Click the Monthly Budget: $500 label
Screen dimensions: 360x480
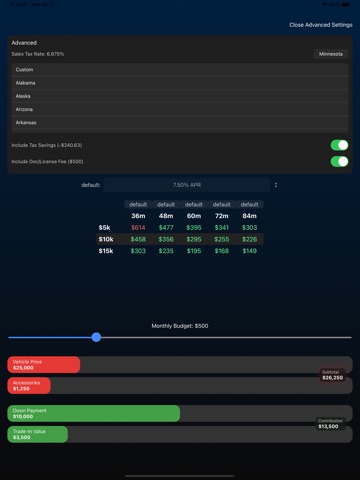click(x=180, y=326)
